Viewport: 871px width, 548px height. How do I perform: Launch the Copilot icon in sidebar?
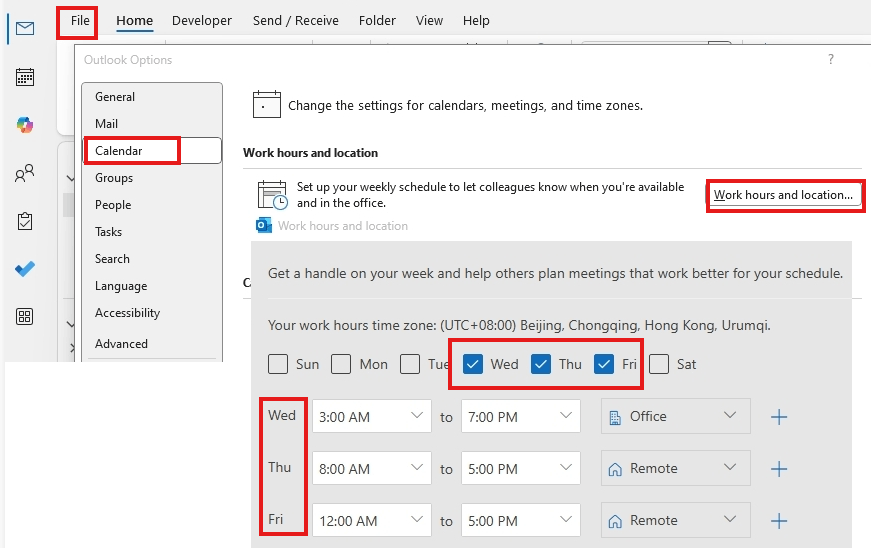tap(25, 125)
